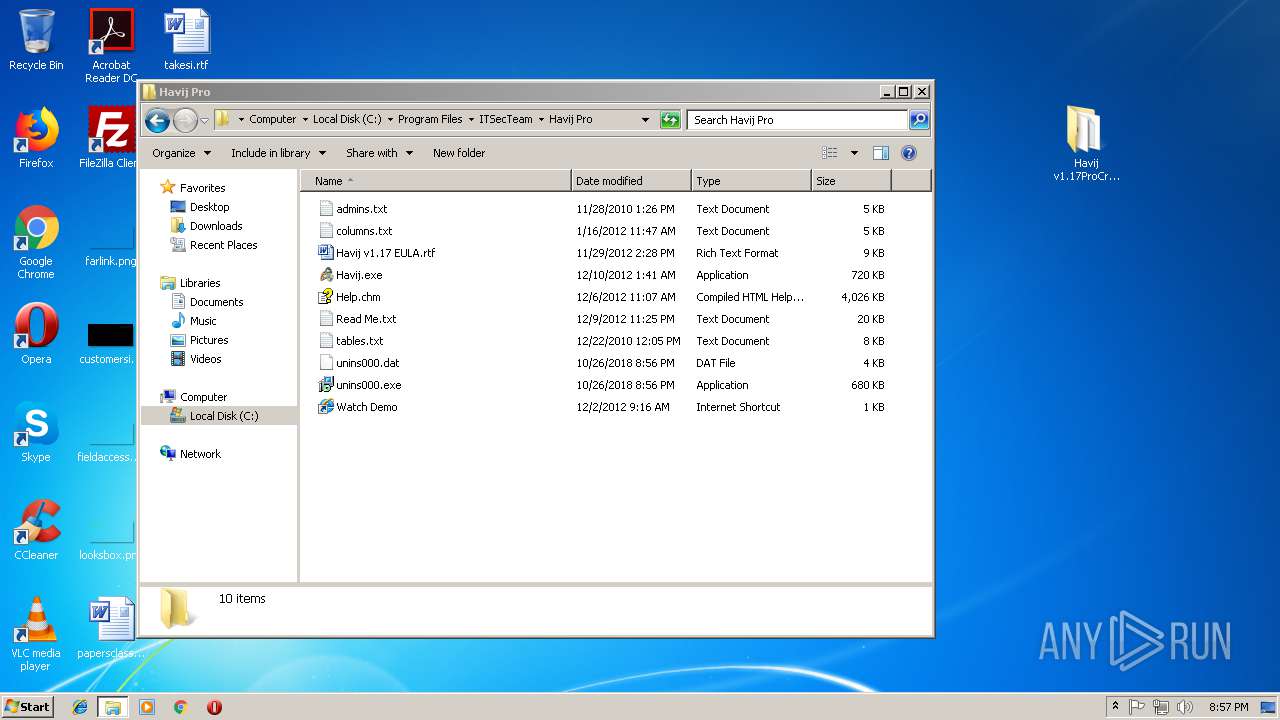Launch Chrome from the taskbar
This screenshot has width=1280, height=720.
181,707
